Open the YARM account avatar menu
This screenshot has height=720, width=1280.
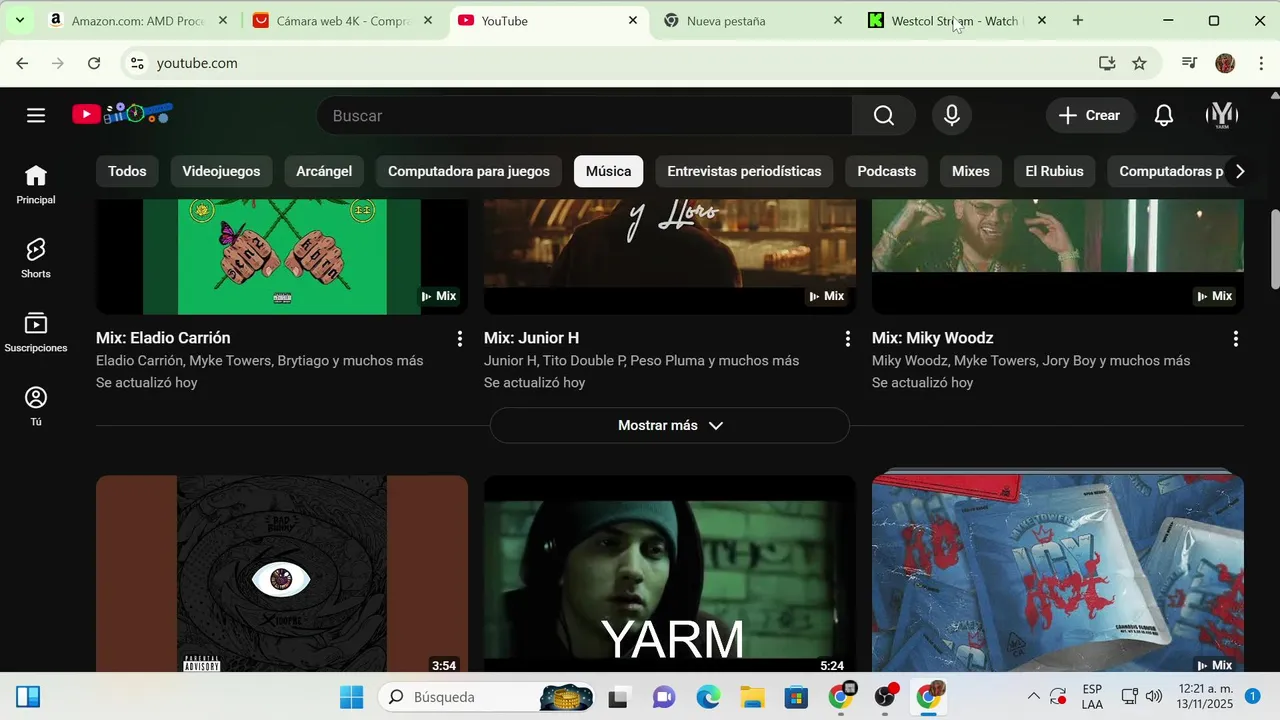click(x=1222, y=115)
